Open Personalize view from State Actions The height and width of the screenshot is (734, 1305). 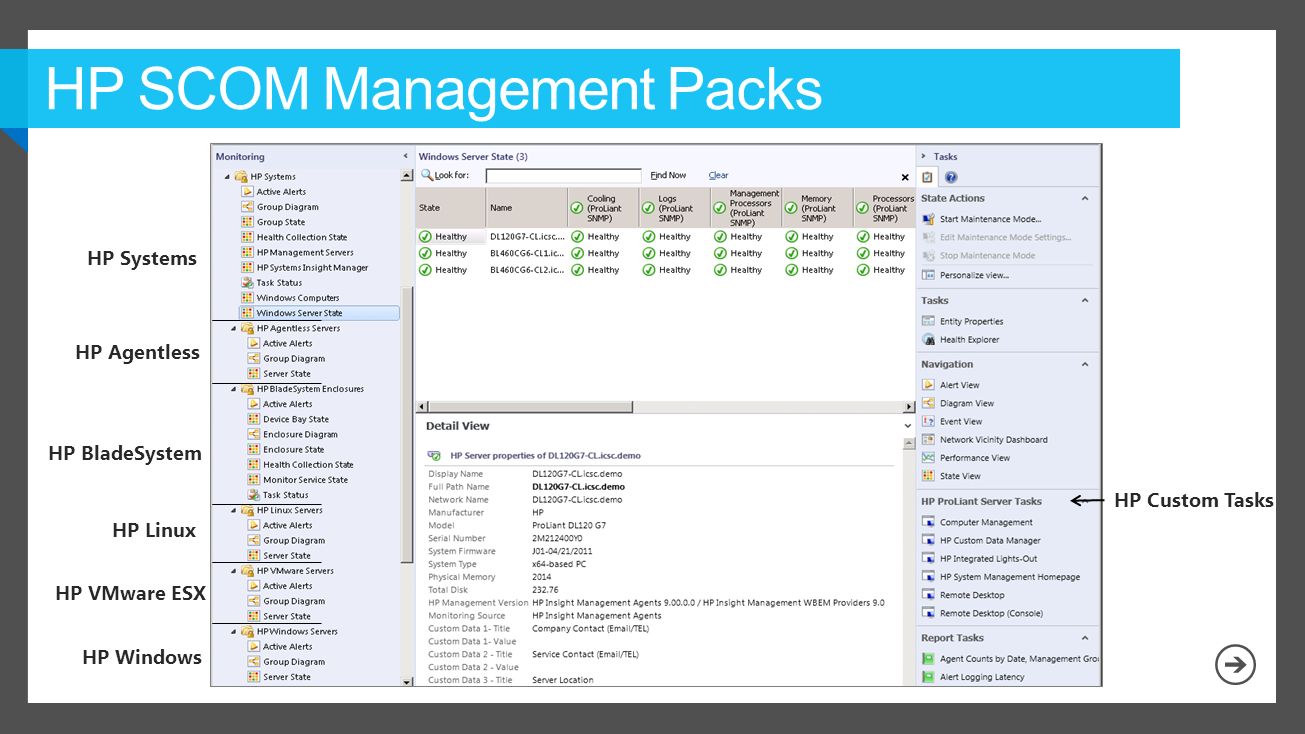click(974, 275)
